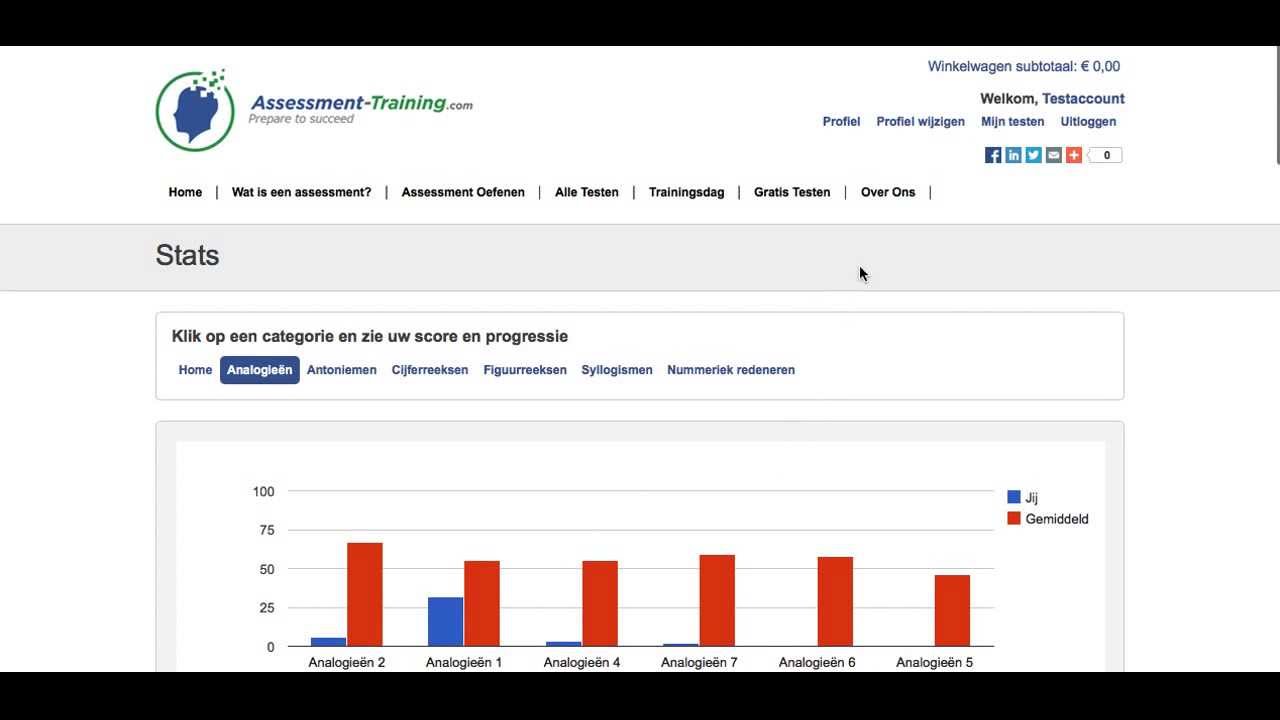Click the Assessment-Training head logo

[x=195, y=111]
